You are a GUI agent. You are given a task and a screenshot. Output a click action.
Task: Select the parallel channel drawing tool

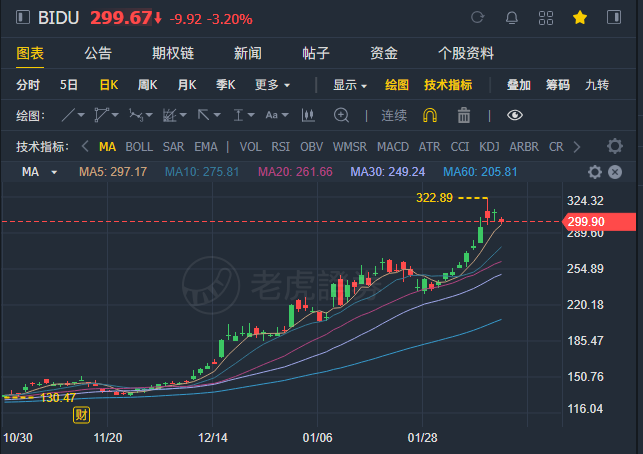pyautogui.click(x=102, y=115)
